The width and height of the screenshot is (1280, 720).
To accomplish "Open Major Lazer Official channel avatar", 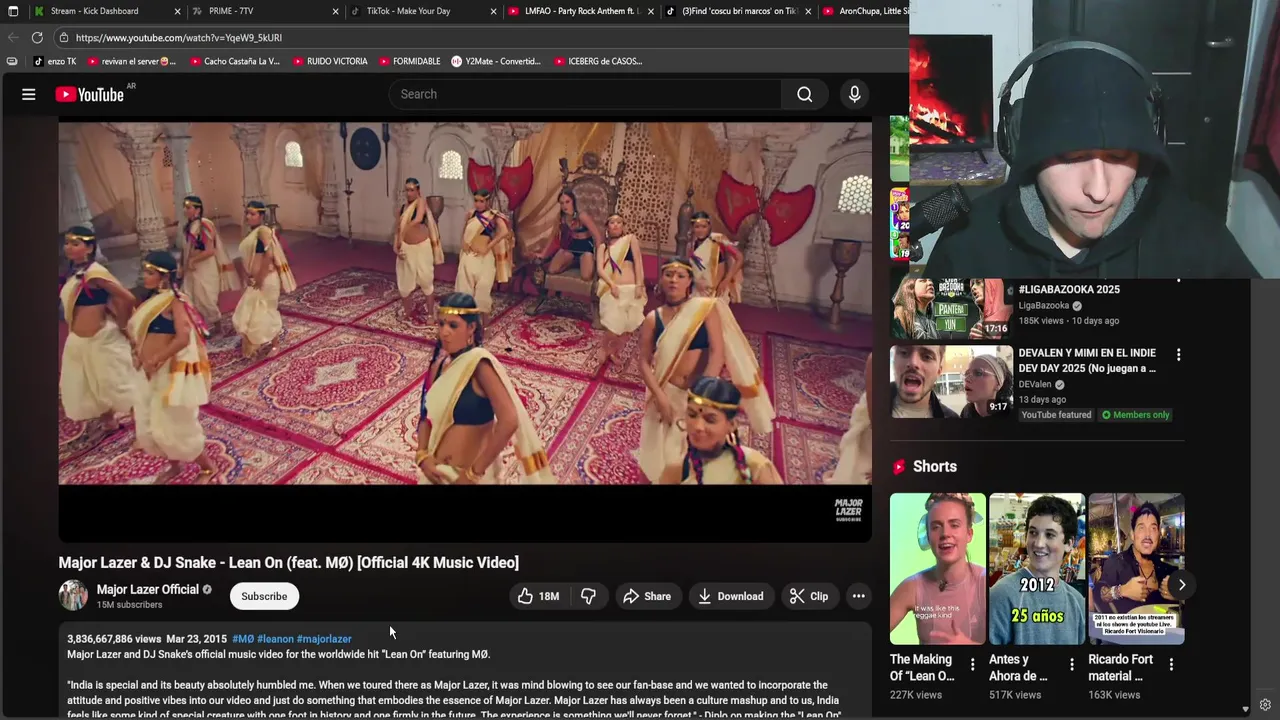I will 73,595.
